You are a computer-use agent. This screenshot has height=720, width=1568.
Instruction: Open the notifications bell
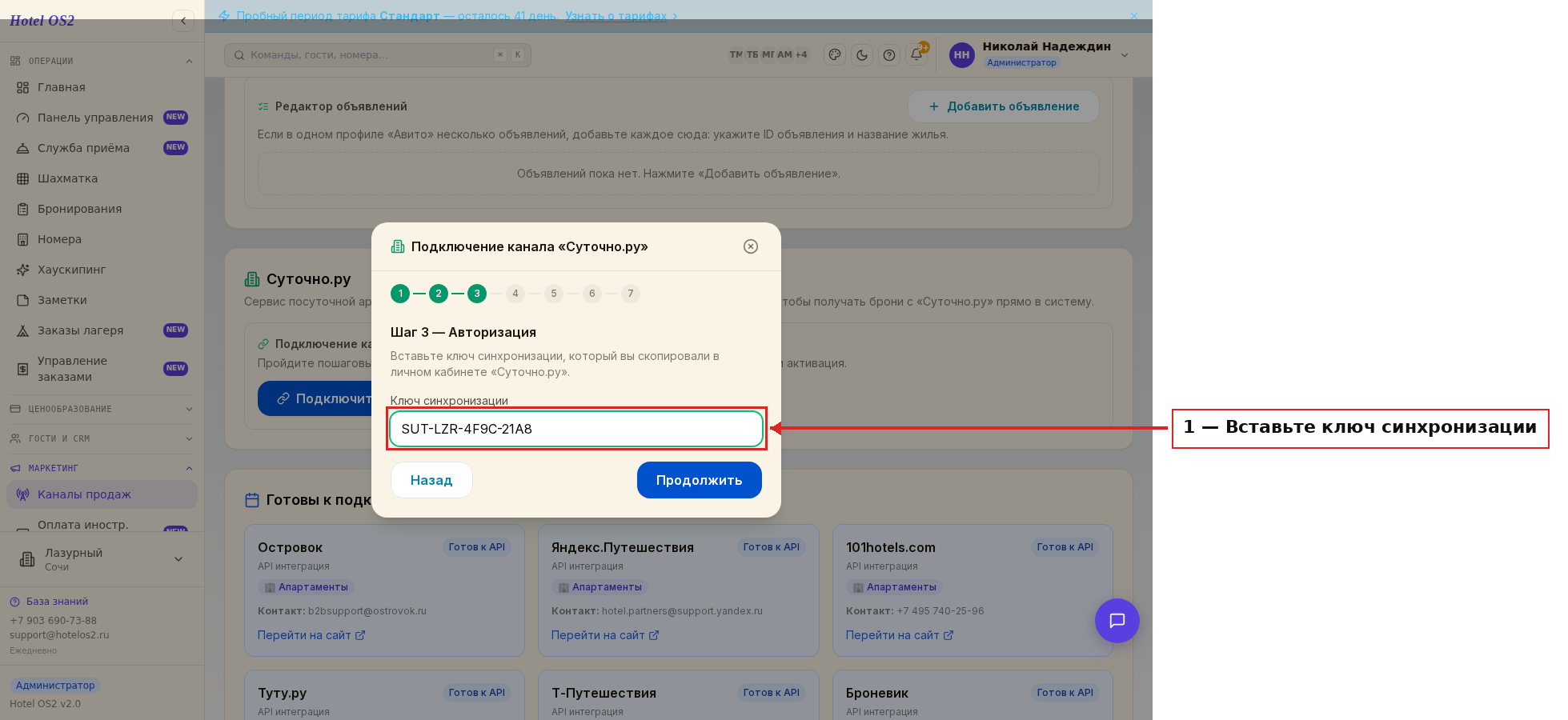point(916,54)
